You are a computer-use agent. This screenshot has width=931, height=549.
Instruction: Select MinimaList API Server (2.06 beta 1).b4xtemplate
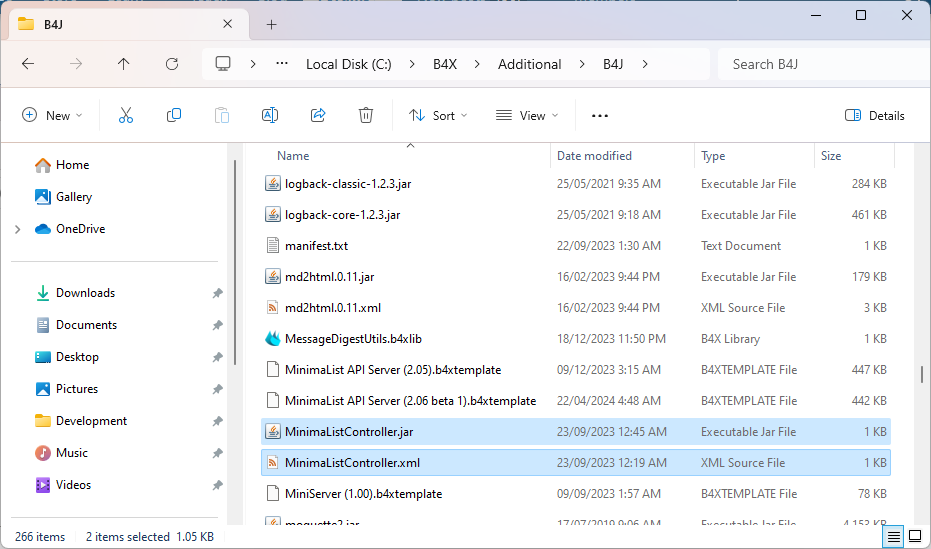[x=576, y=401]
